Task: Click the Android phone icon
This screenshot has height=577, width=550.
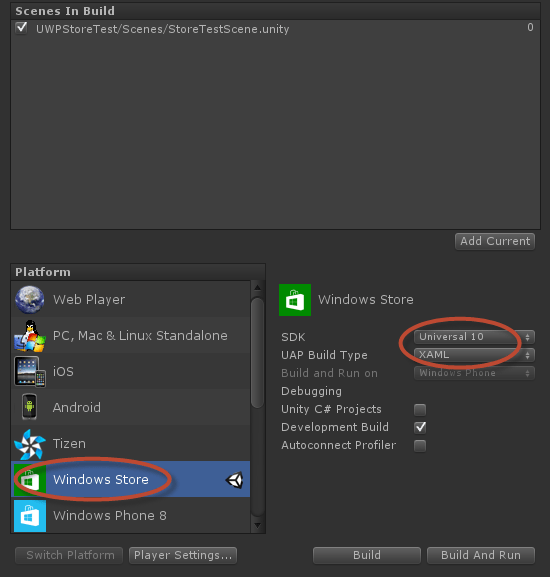Action: (x=29, y=407)
